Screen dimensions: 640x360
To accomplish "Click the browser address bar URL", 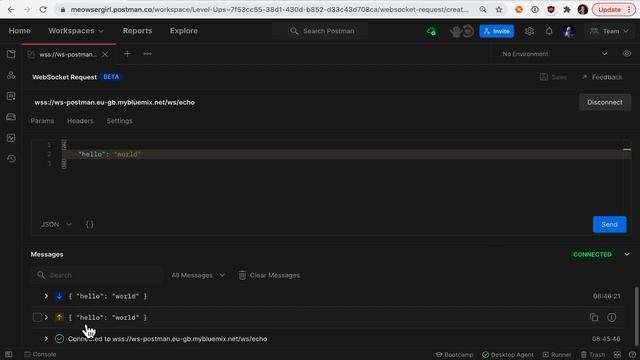I will (x=269, y=9).
